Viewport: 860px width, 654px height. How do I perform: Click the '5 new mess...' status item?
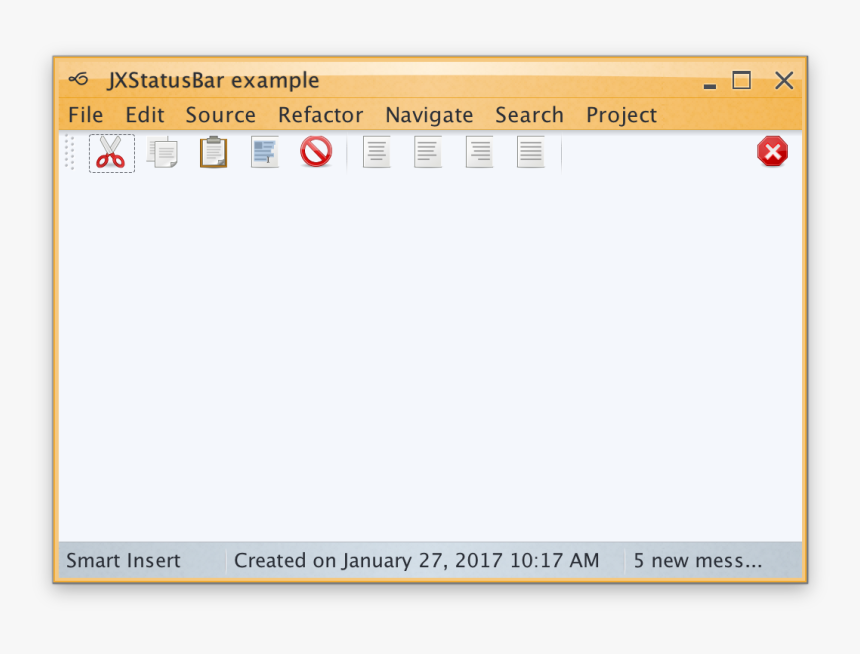[698, 561]
